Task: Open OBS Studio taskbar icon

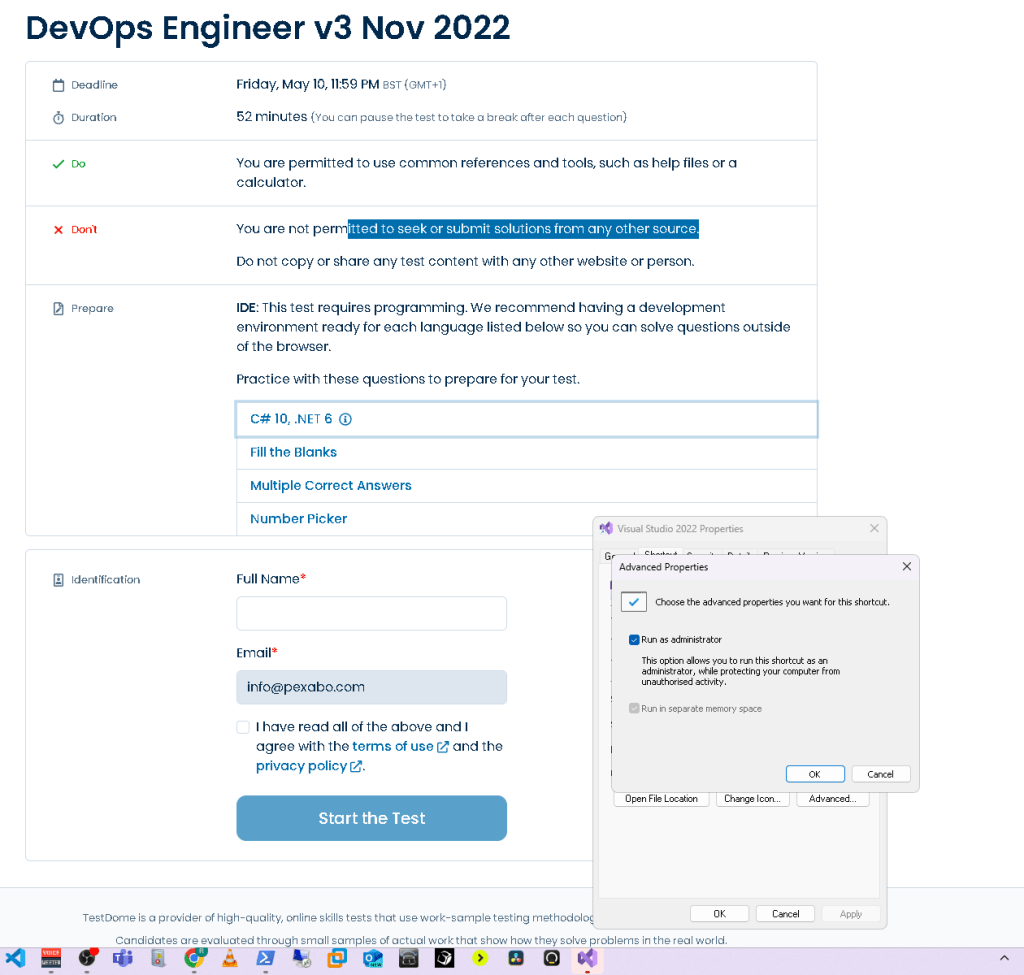Action: 87,958
